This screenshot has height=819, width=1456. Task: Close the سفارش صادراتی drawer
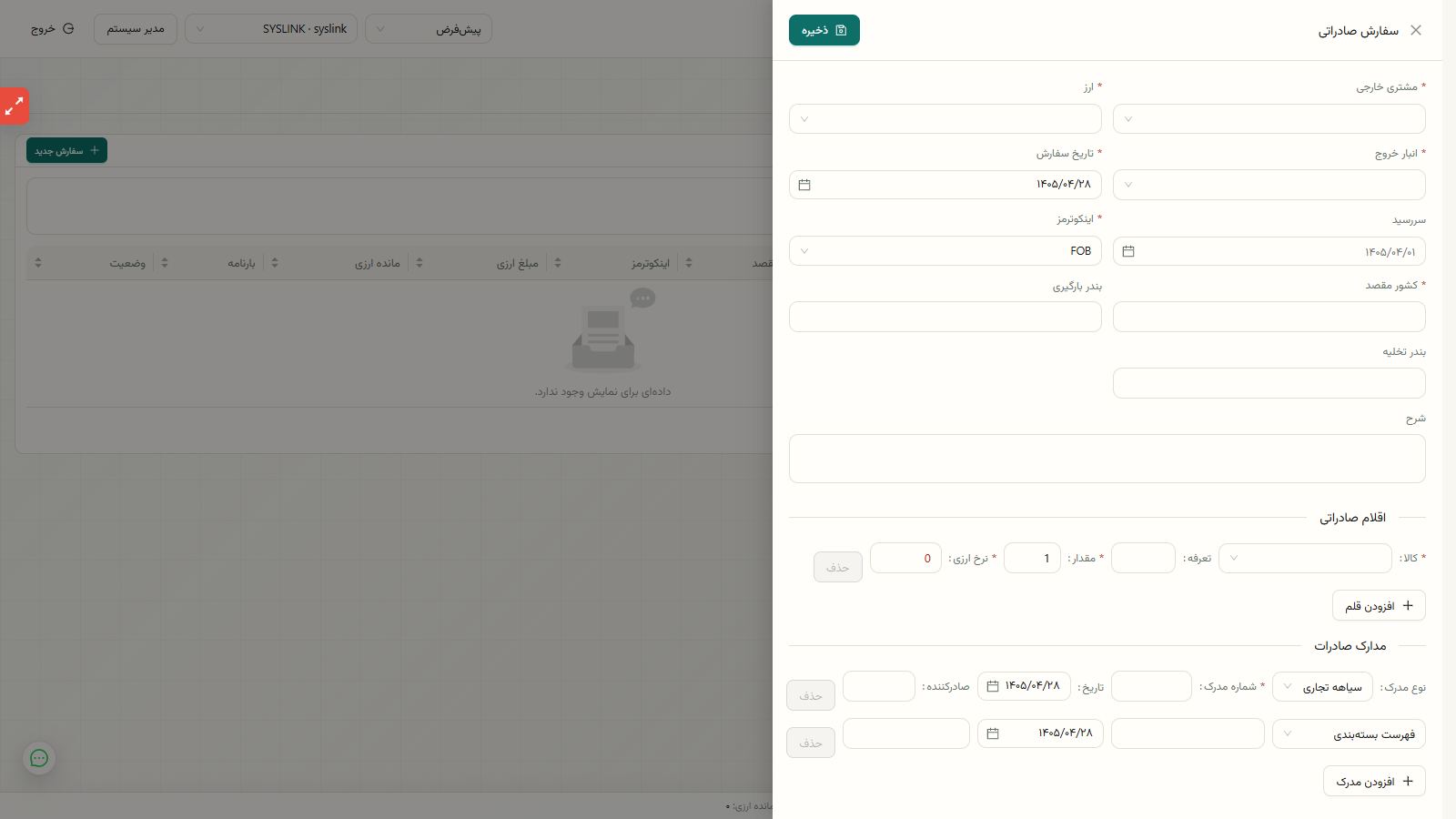(1416, 30)
